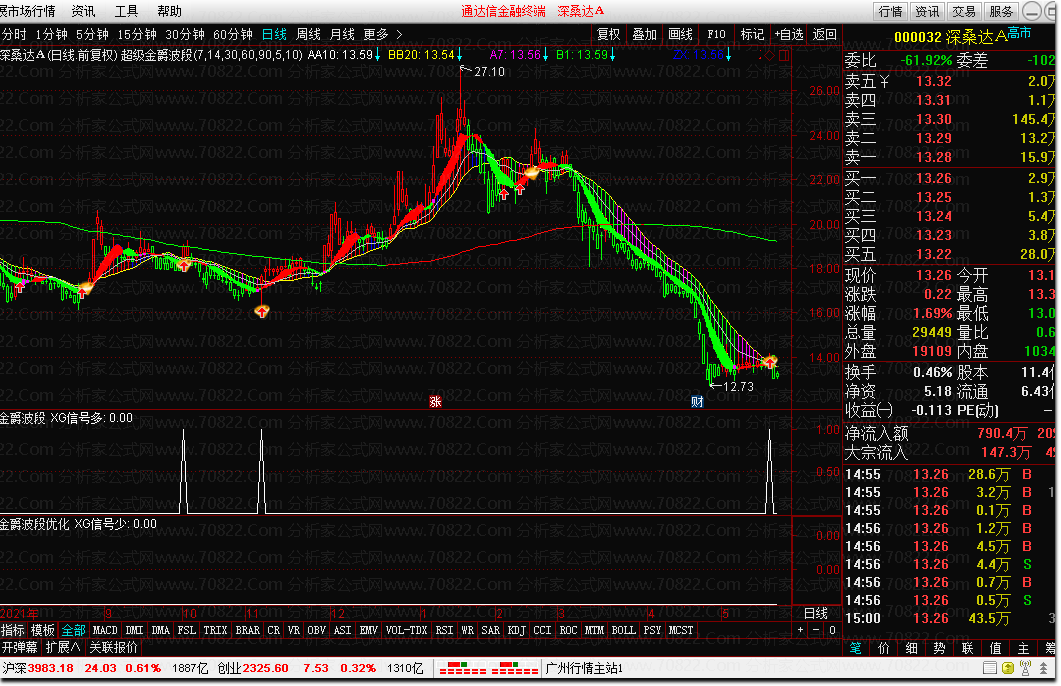Select the 价 tab in quote panel

click(x=884, y=648)
